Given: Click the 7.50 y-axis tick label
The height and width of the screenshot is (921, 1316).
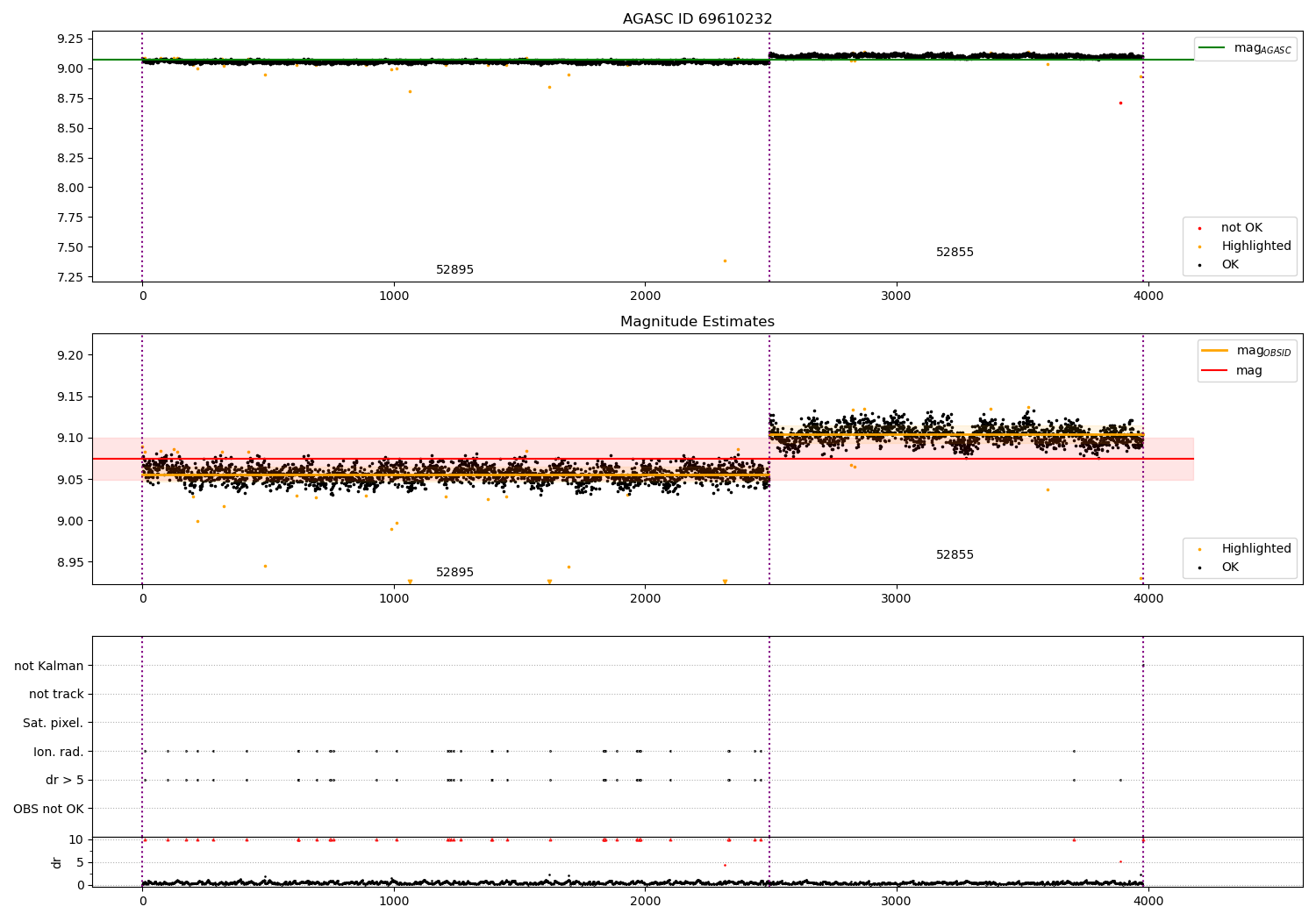Looking at the screenshot, I should 69,247.
